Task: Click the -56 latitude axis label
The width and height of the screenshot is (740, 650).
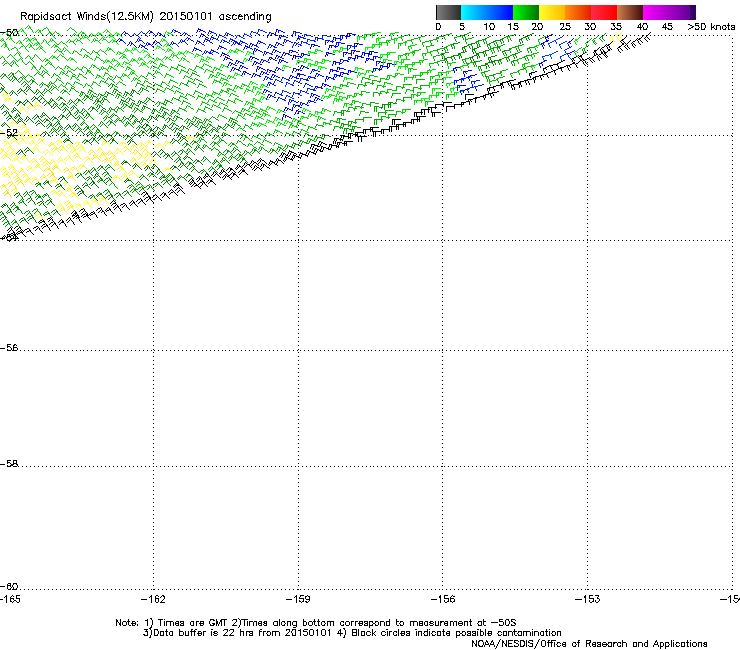Action: click(x=9, y=347)
